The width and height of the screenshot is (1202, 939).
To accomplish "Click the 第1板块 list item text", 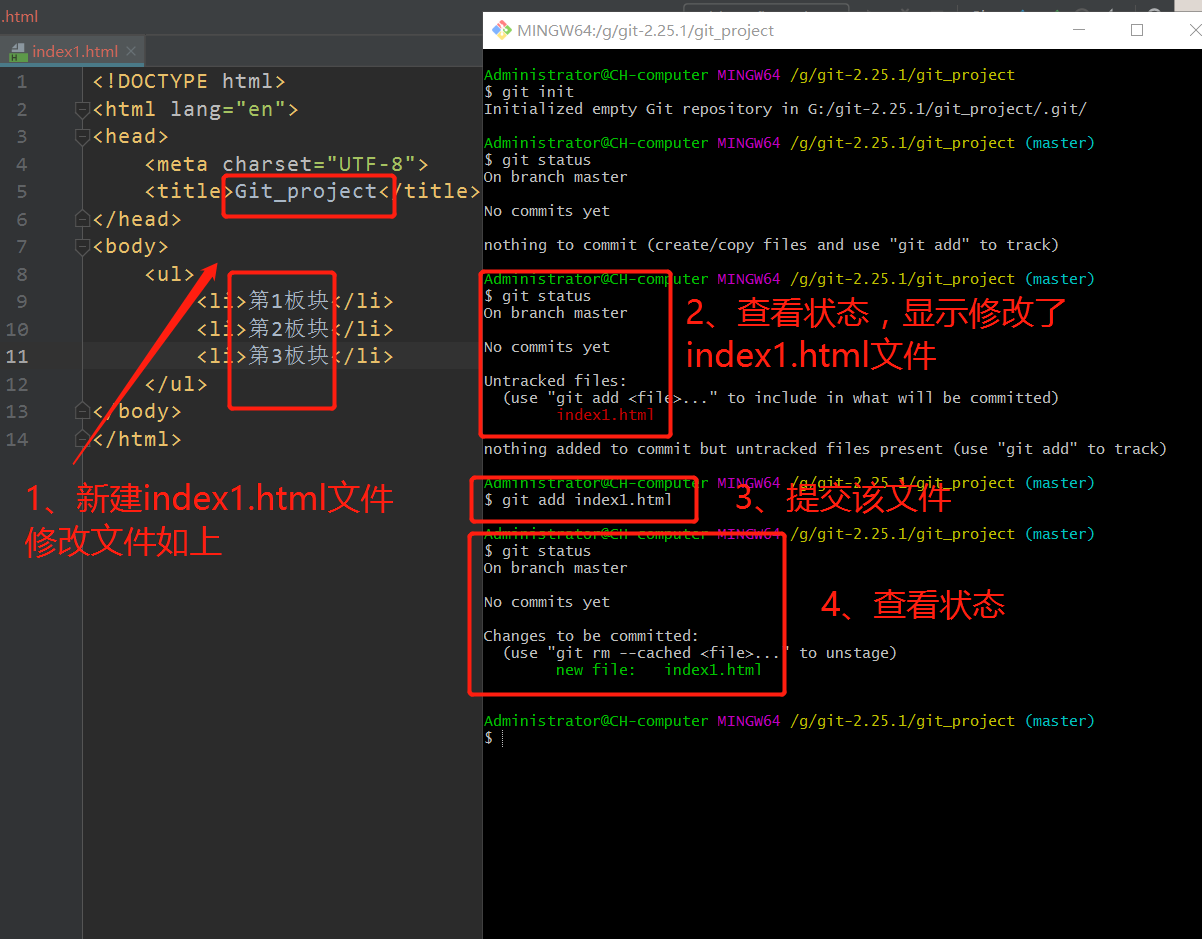I will (288, 301).
